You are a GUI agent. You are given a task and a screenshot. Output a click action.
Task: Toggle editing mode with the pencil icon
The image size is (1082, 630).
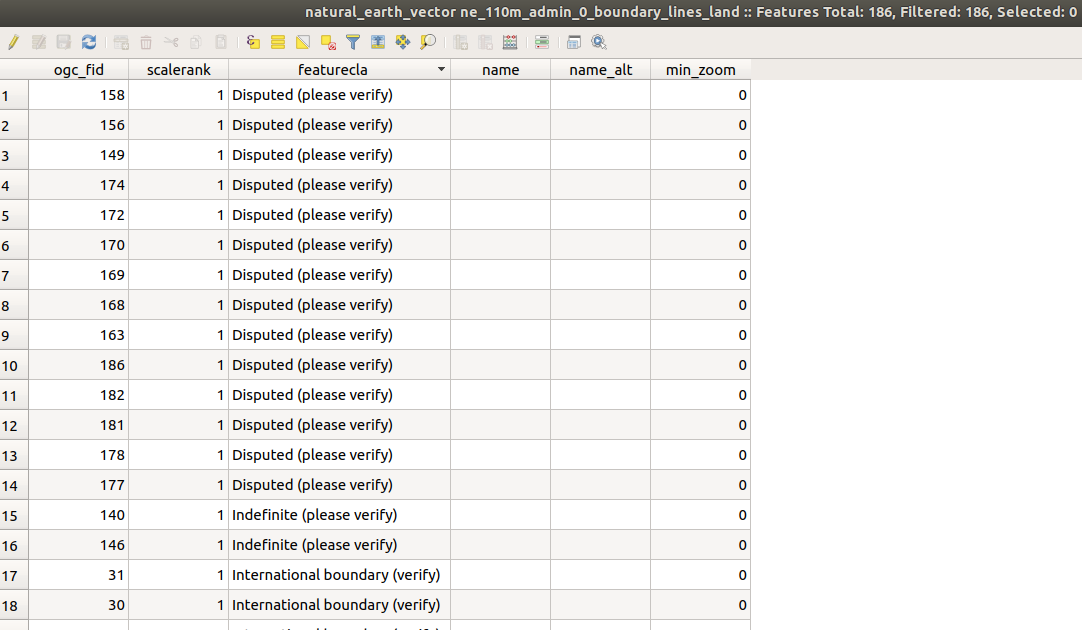pos(13,42)
